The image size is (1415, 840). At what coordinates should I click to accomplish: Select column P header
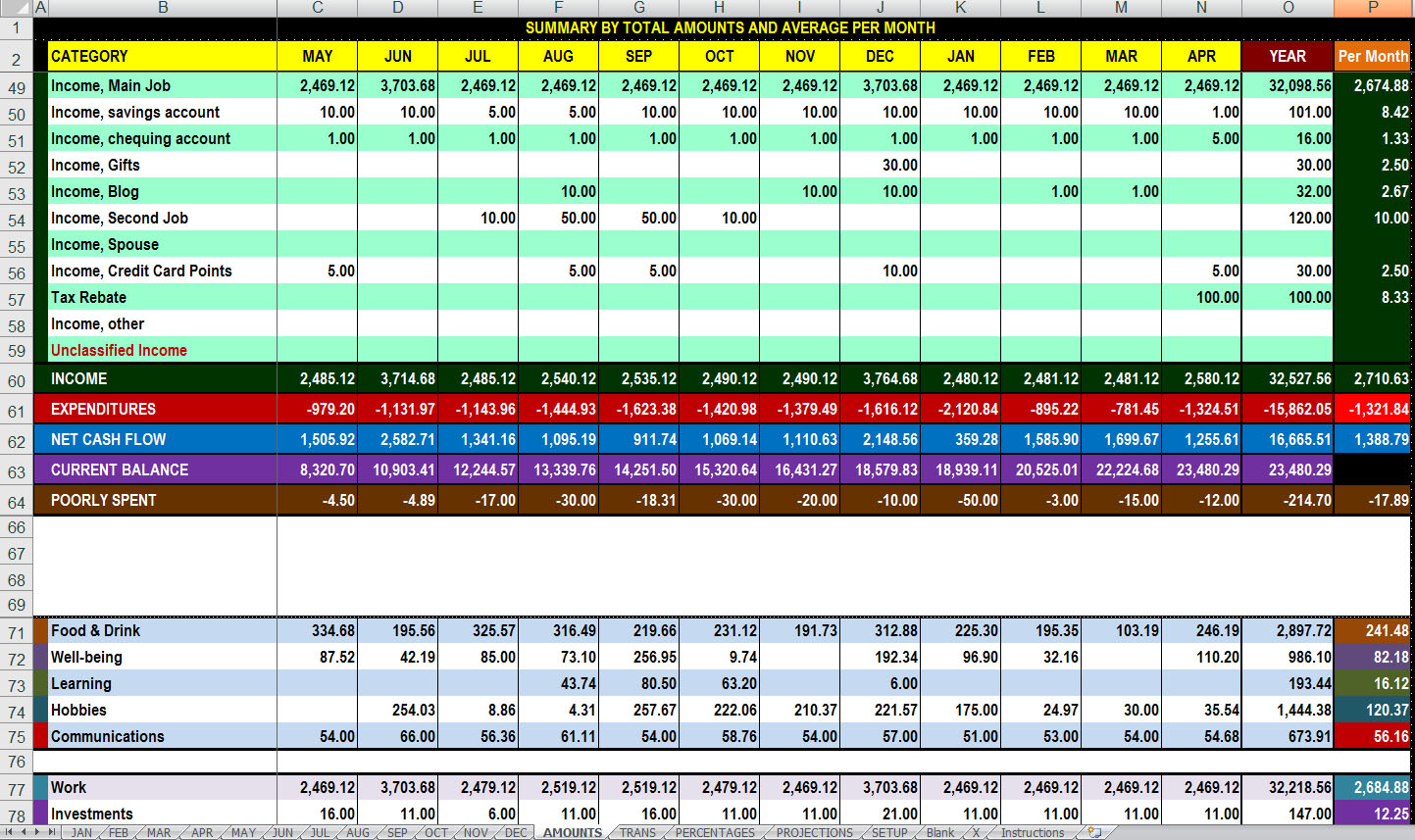1373,8
